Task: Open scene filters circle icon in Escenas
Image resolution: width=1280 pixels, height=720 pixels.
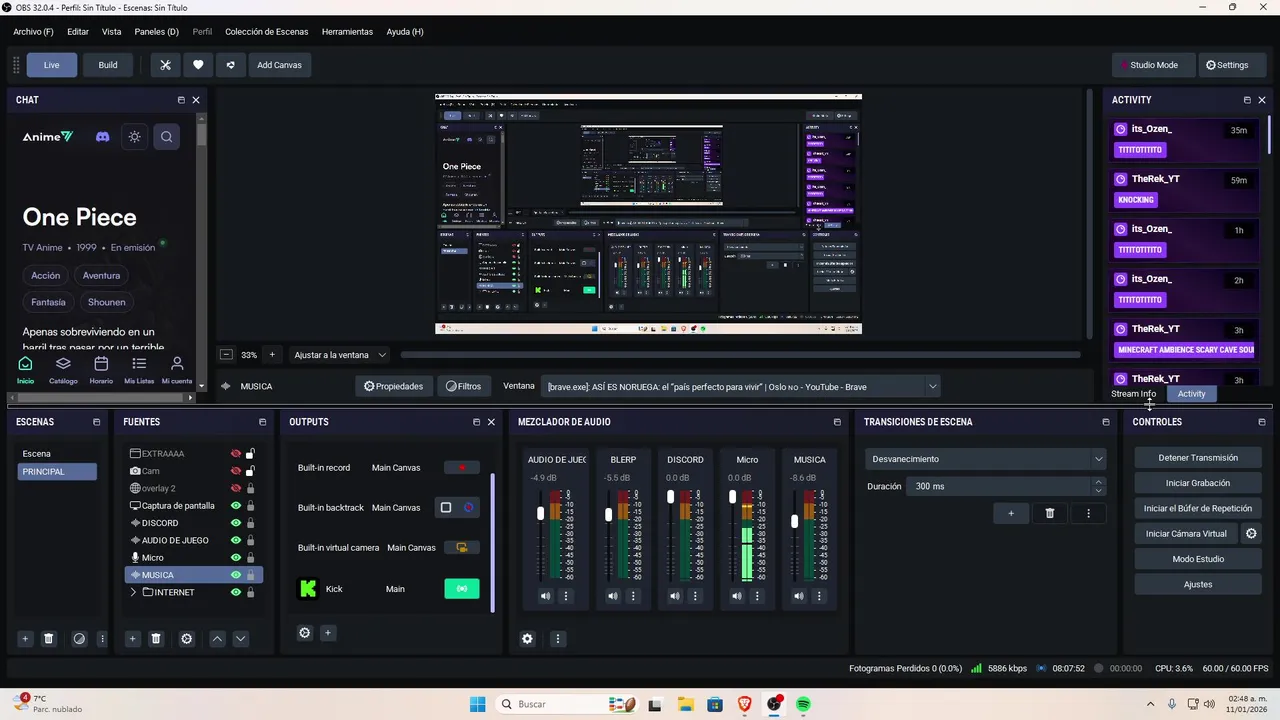Action: (79, 639)
